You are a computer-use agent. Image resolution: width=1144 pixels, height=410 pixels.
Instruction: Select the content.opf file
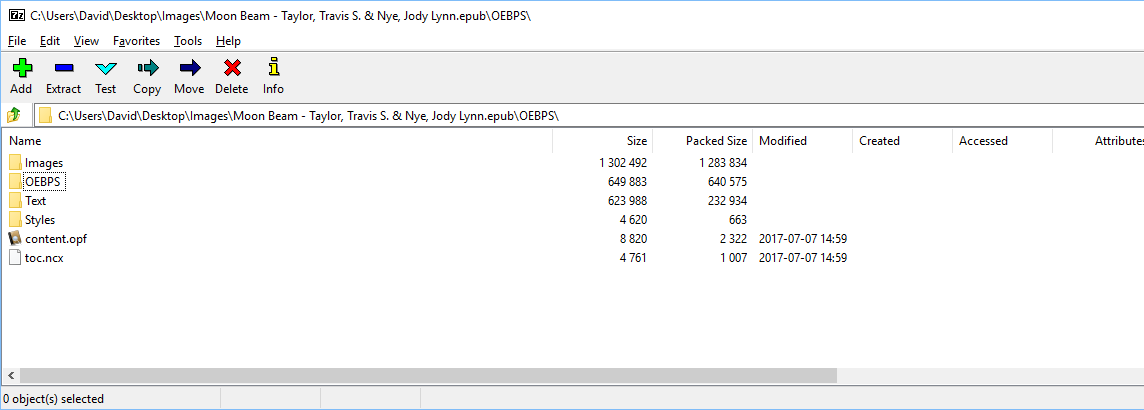click(56, 239)
